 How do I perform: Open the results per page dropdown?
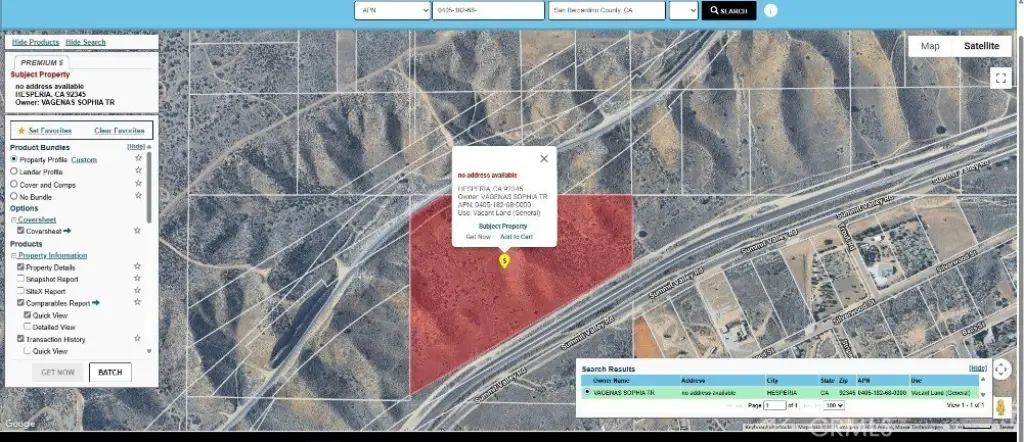833,406
